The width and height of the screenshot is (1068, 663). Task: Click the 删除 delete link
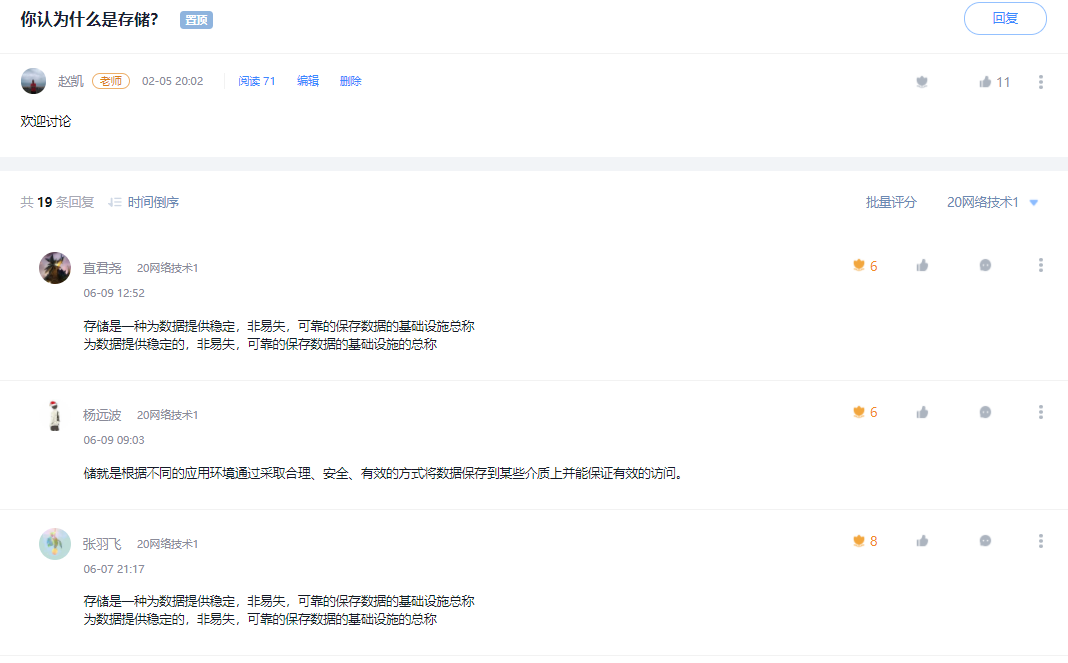point(350,81)
